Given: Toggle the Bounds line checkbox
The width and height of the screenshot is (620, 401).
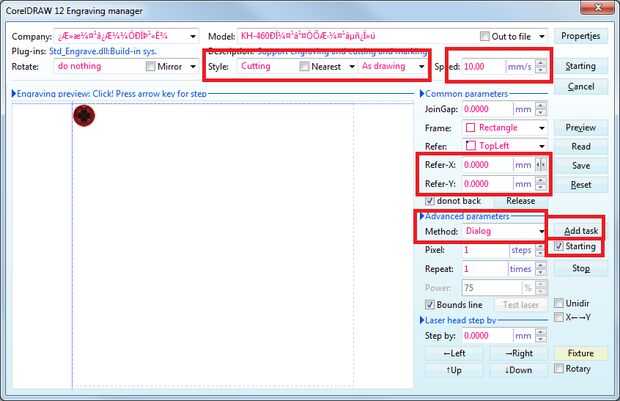Looking at the screenshot, I should coord(430,305).
